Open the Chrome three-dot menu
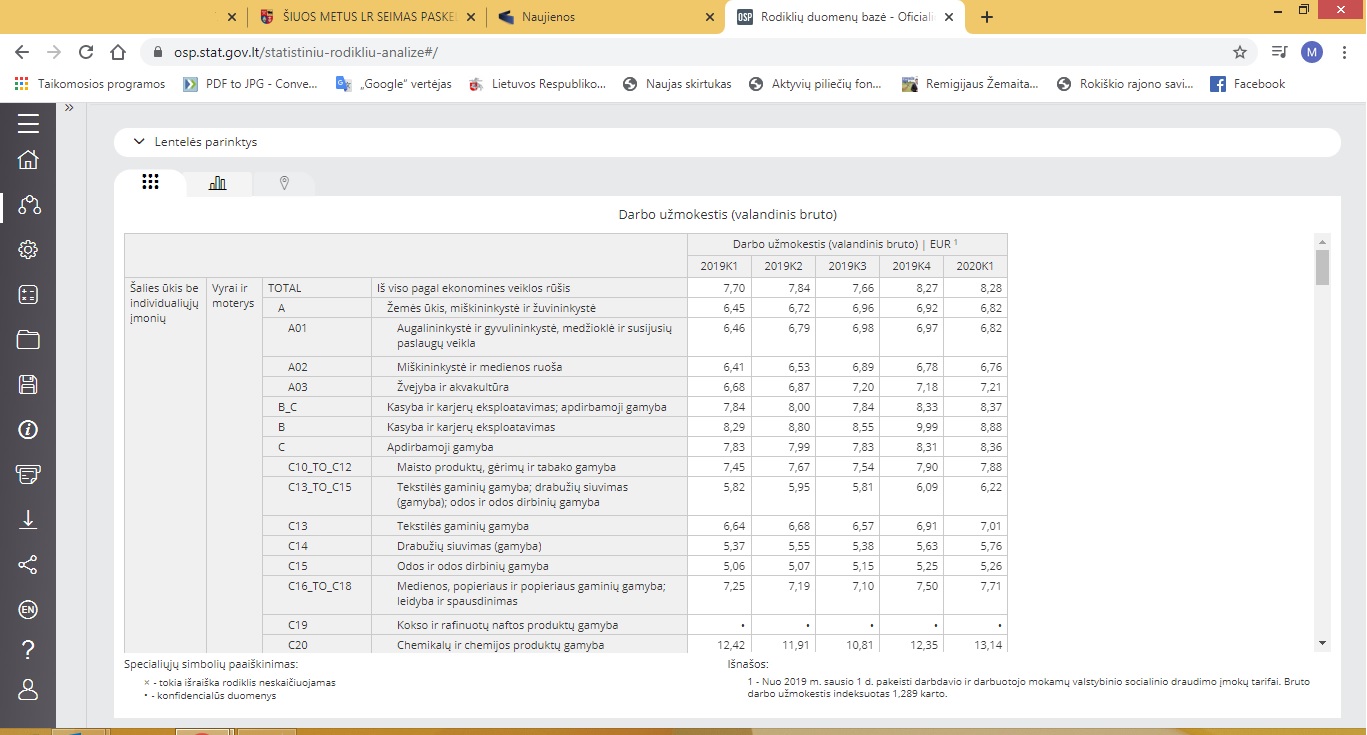The image size is (1367, 735). tap(1345, 52)
